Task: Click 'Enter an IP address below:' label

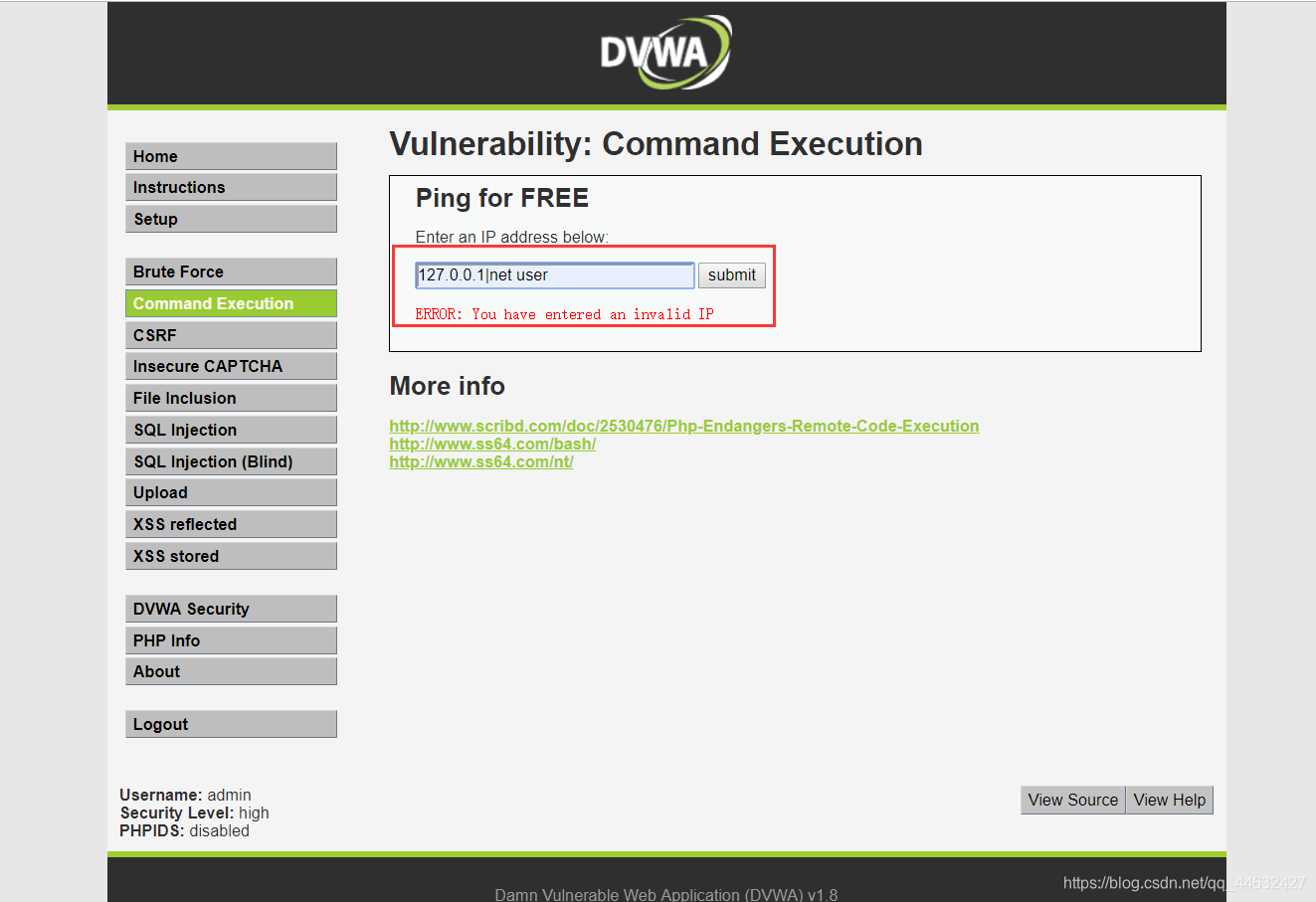Action: click(x=512, y=237)
